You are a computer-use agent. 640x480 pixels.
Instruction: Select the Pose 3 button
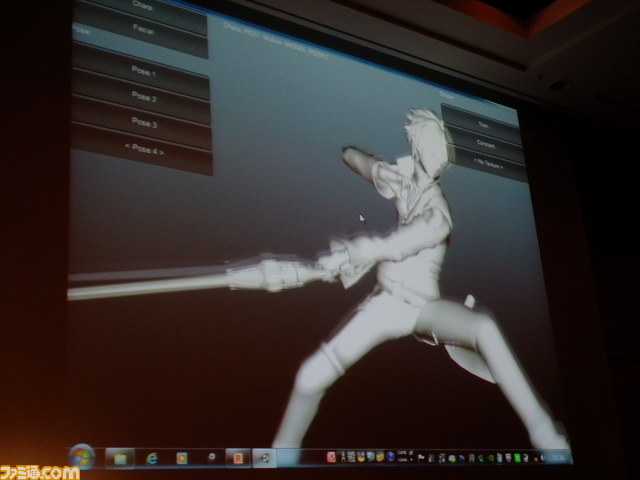[143, 123]
